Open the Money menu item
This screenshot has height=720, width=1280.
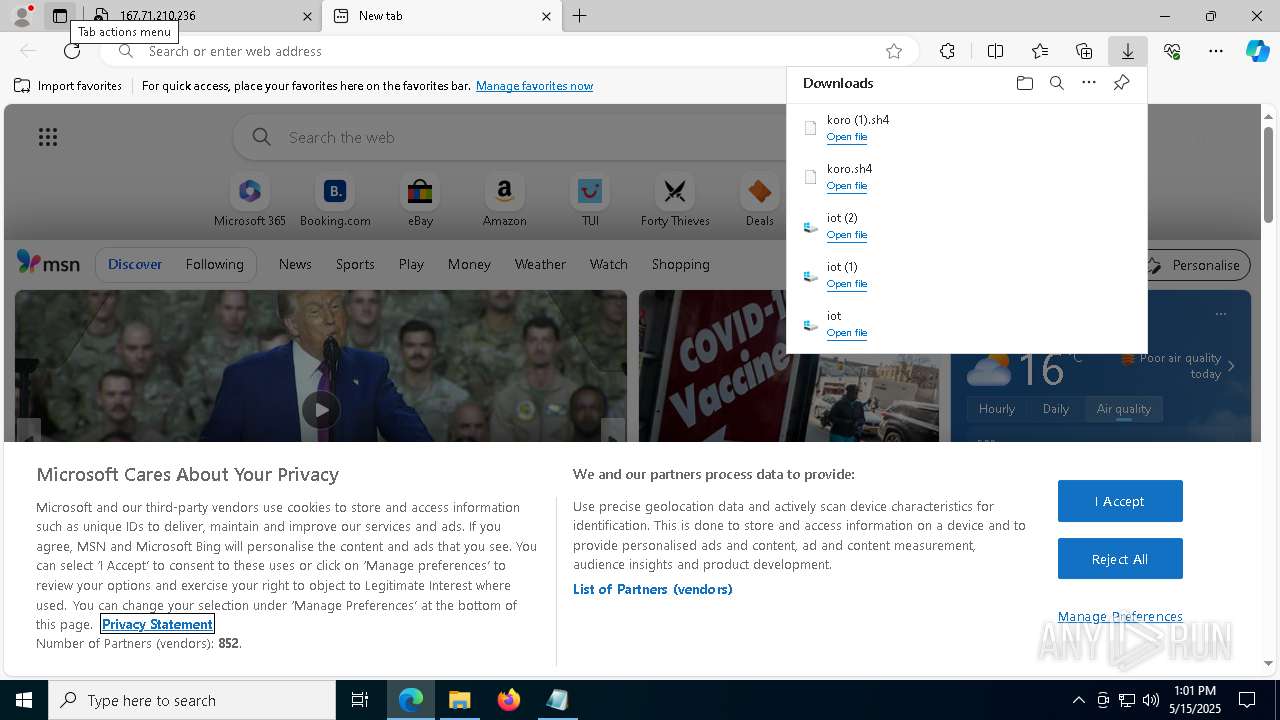point(469,264)
